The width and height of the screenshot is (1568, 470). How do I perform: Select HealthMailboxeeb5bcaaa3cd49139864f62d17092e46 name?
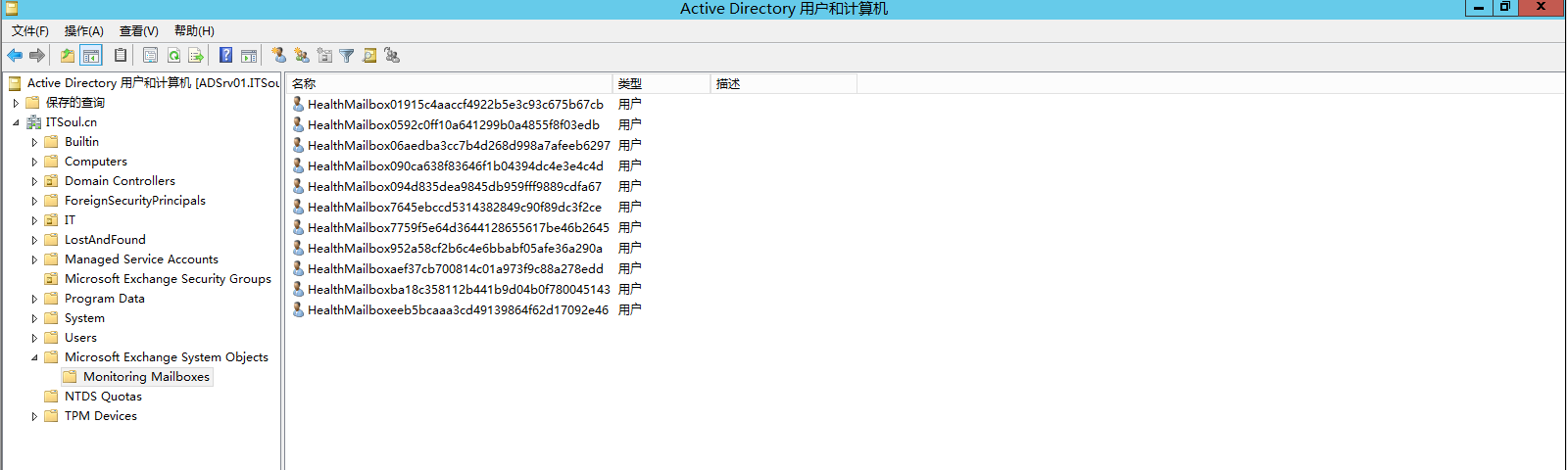[x=458, y=309]
